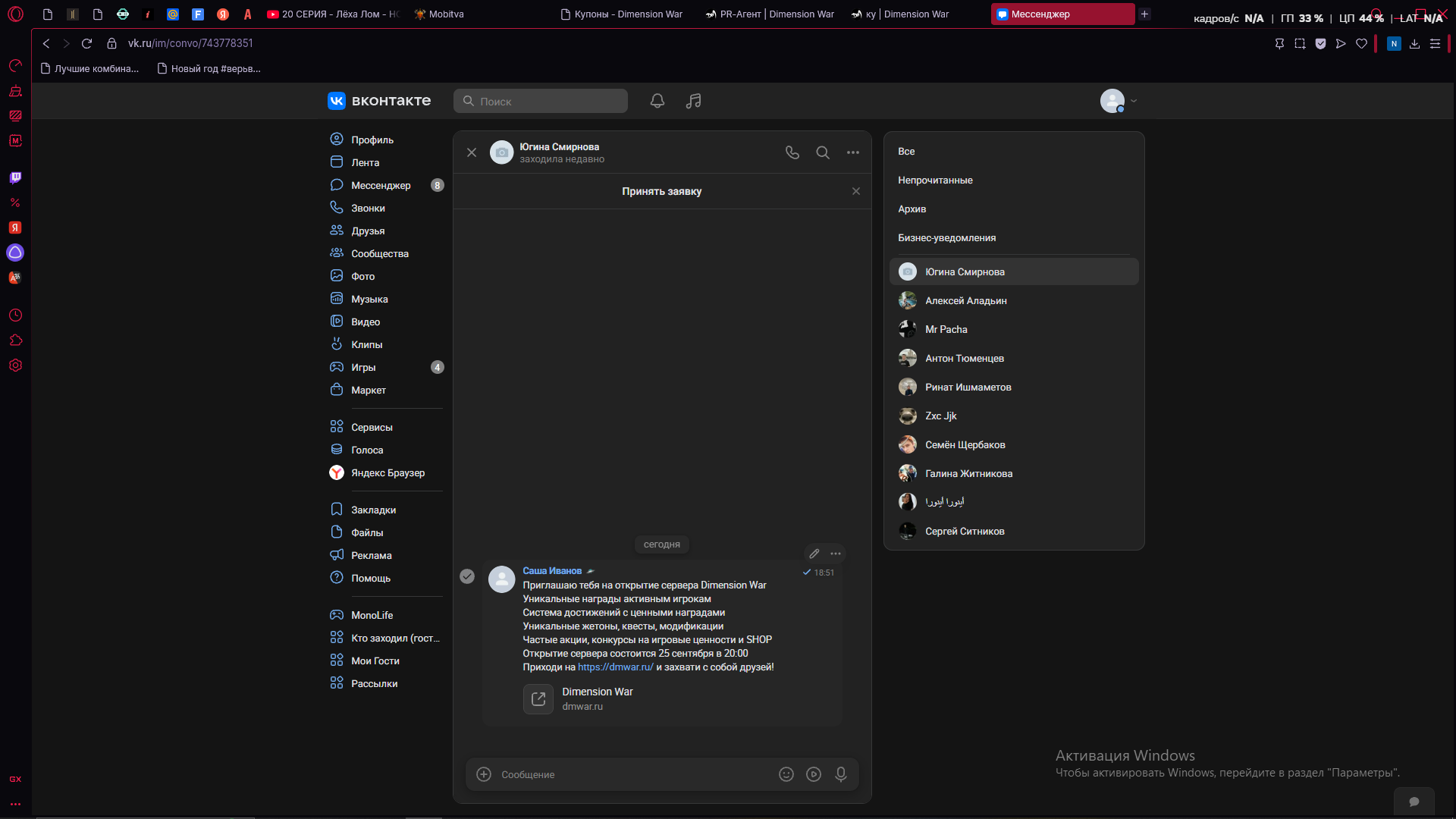The height and width of the screenshot is (819, 1456).
Task: Click microphone voice message icon
Action: point(841,774)
